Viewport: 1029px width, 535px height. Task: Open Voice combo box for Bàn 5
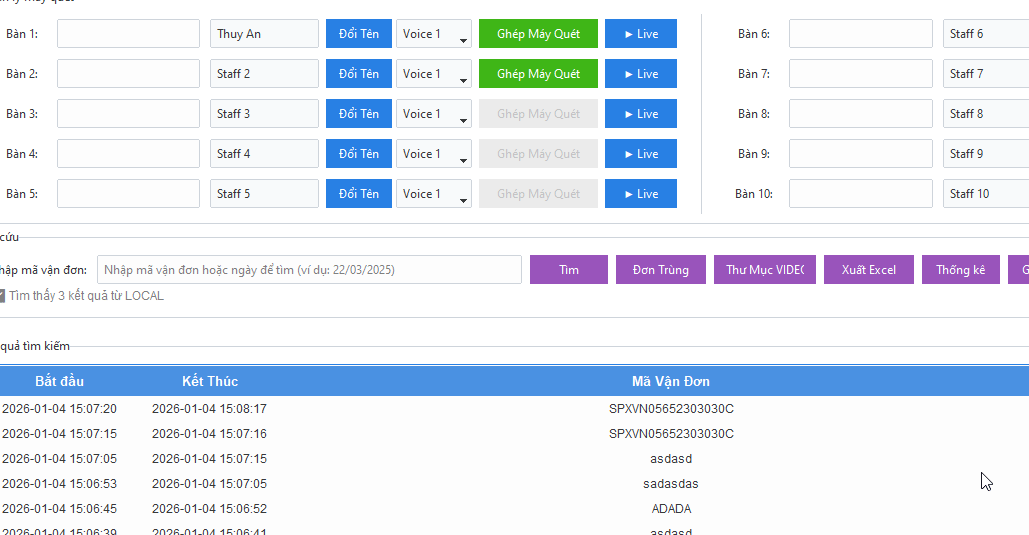pyautogui.click(x=434, y=194)
